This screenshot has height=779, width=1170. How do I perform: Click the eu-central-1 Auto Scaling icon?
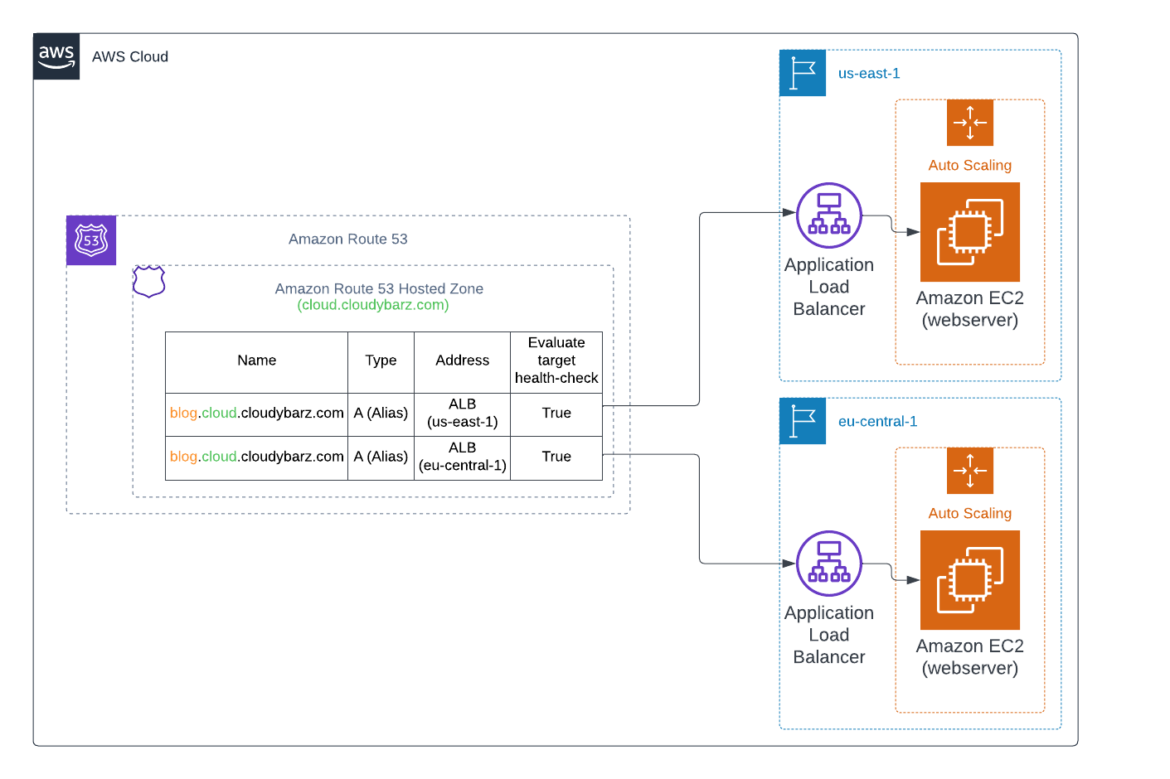[969, 470]
